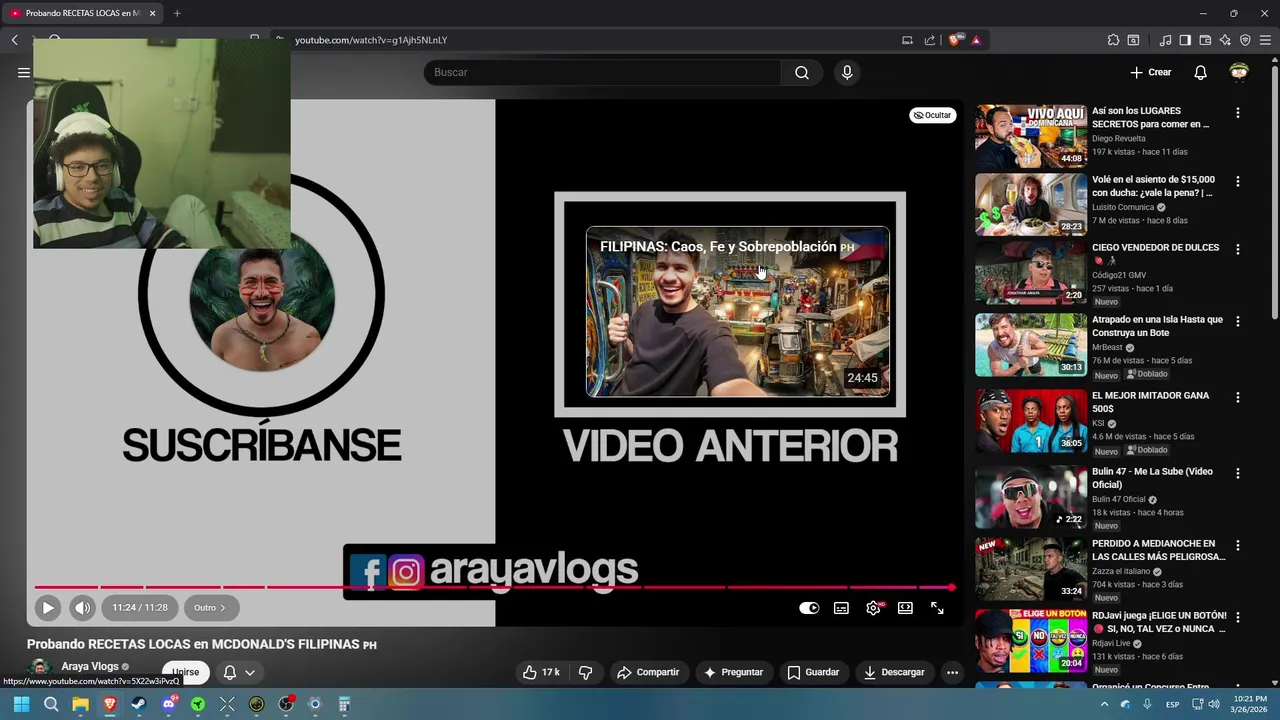
Task: Click the video progress bar
Action: tap(494, 587)
